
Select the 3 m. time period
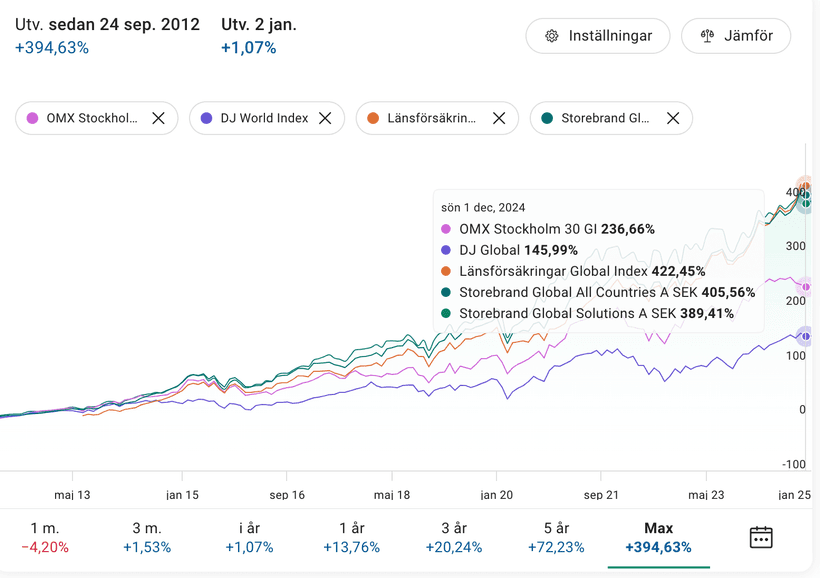click(147, 537)
